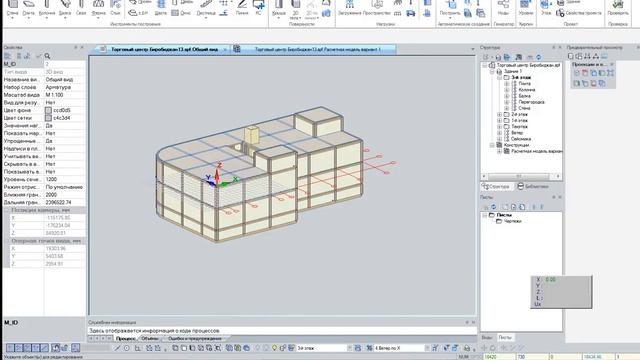Click the refresh icon in Листы toolbar
This screenshot has height=360, width=640.
(x=493, y=207)
